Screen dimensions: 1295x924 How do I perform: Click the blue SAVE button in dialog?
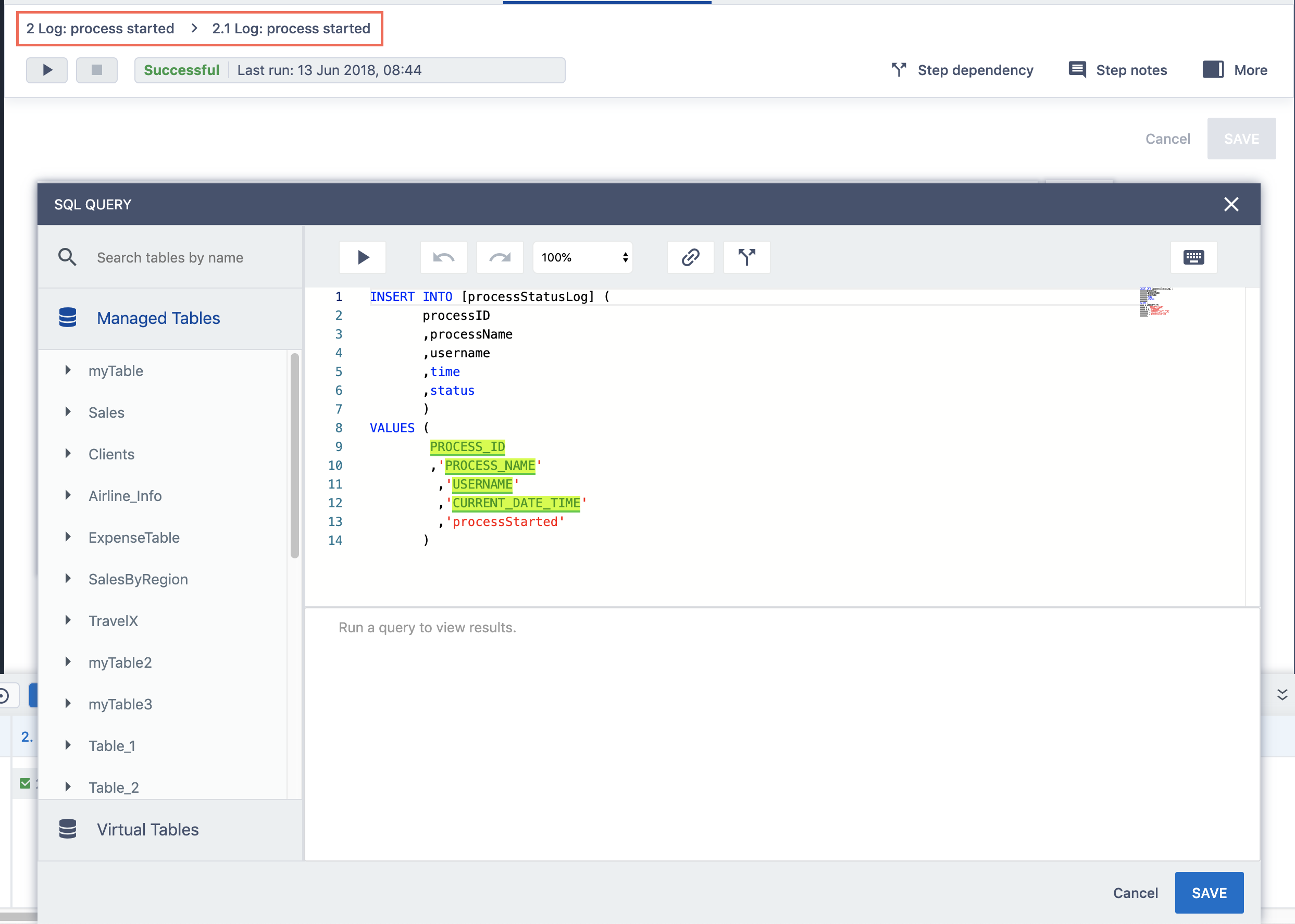[x=1209, y=892]
